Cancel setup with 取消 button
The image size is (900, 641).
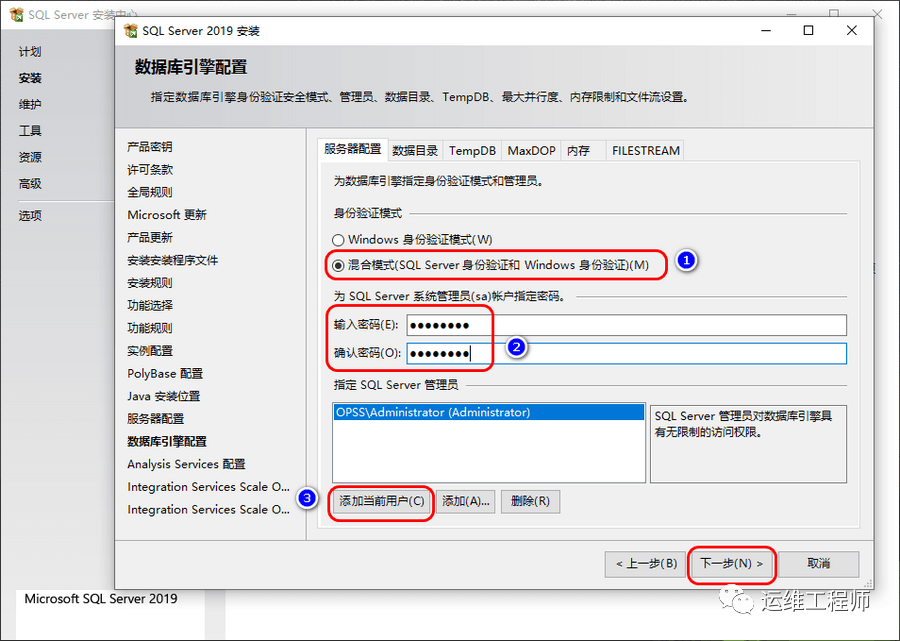(818, 564)
